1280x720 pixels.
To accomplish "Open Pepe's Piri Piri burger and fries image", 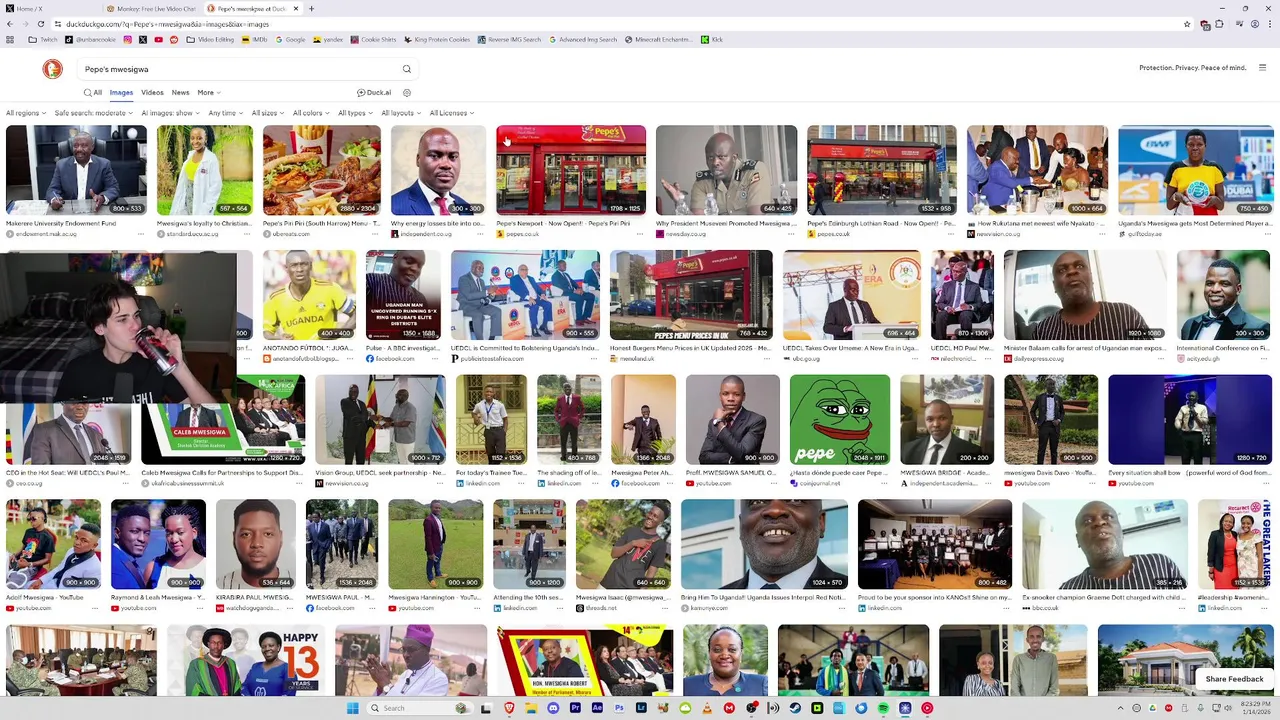I will click(x=321, y=170).
